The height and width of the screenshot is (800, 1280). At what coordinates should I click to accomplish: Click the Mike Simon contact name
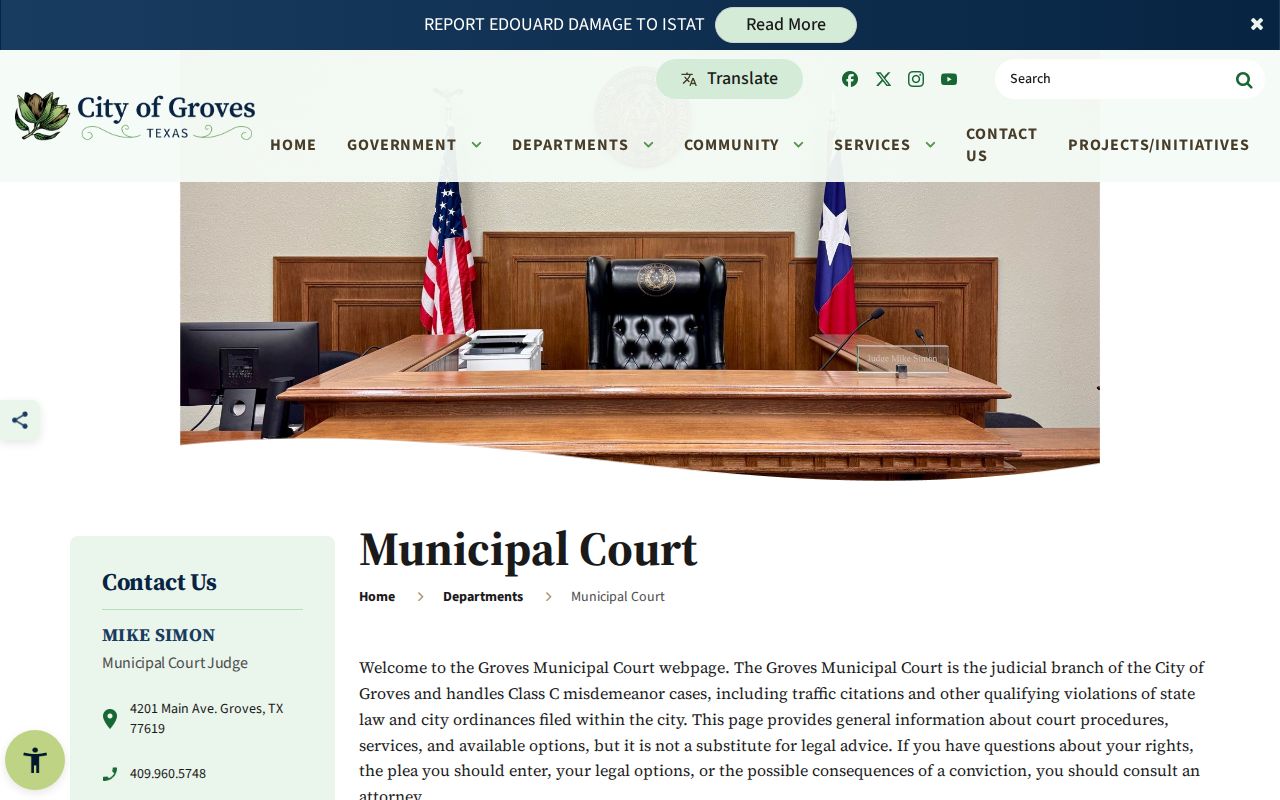click(158, 635)
